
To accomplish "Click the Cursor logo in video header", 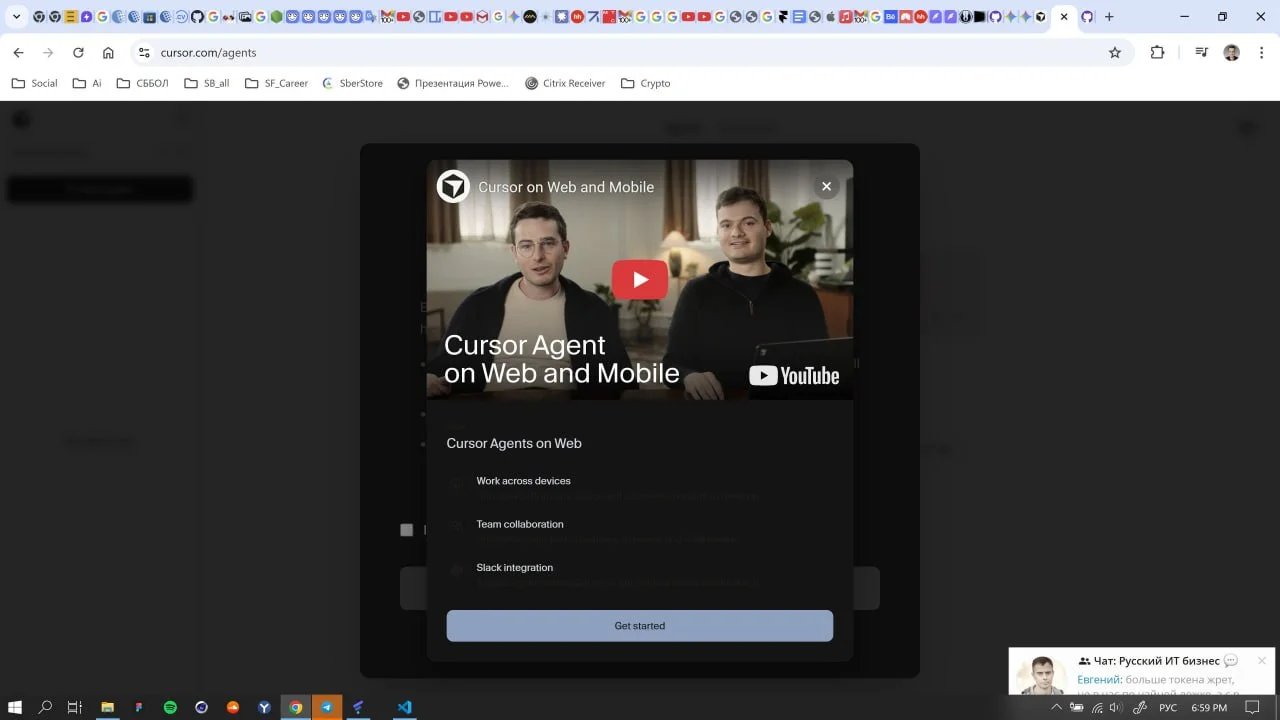I will click(x=453, y=186).
